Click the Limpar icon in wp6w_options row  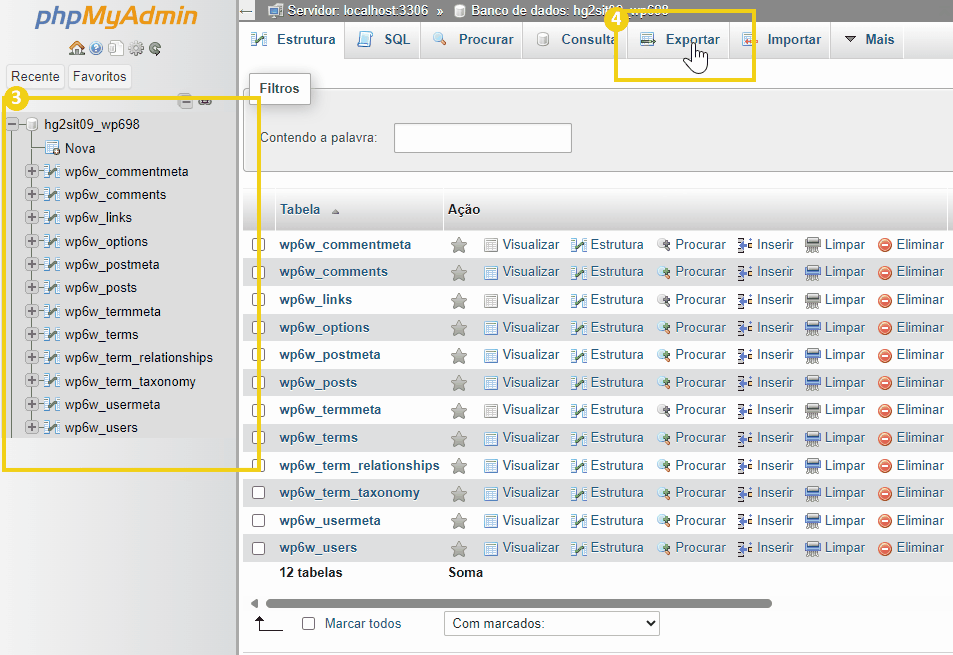tap(813, 328)
